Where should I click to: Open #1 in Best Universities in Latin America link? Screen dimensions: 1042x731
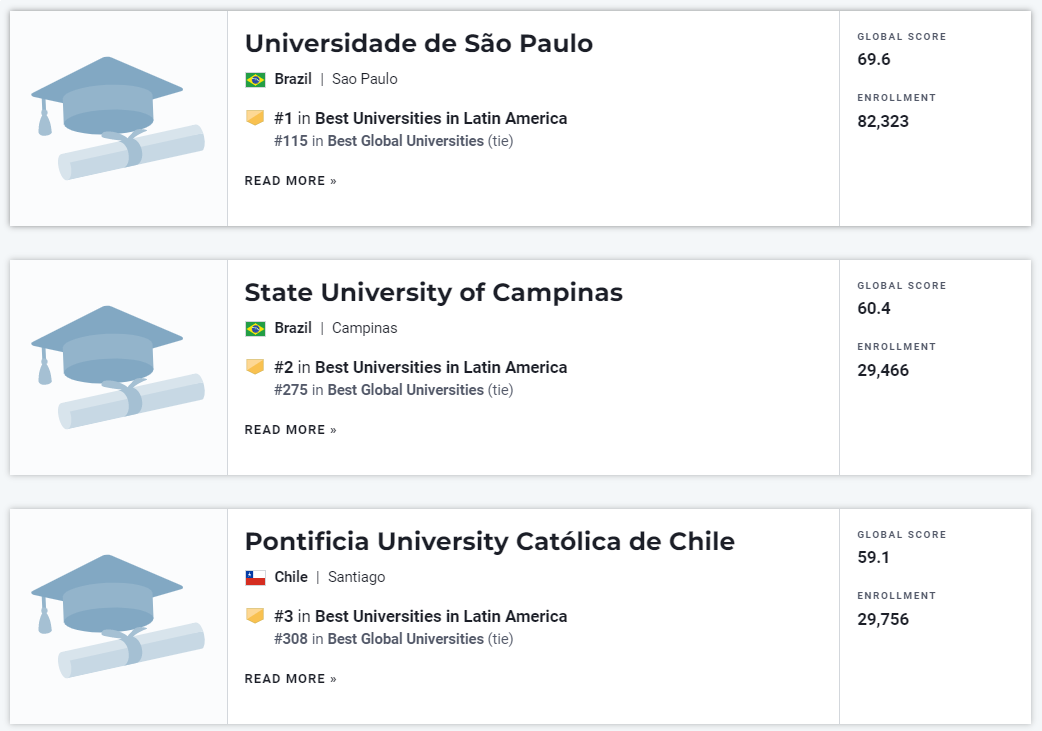(x=421, y=118)
